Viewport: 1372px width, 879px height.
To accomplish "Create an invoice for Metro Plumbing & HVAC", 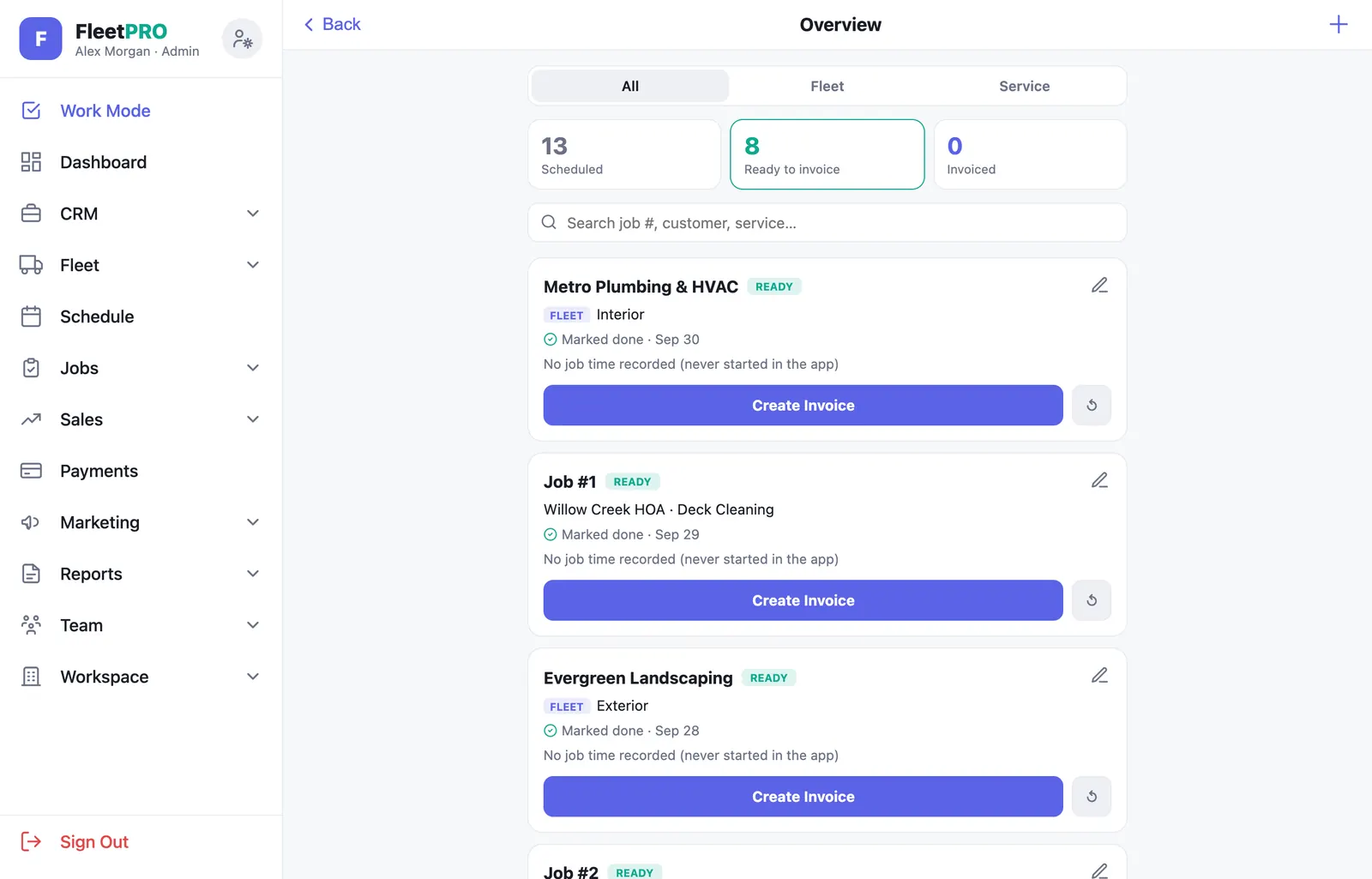I will point(803,405).
